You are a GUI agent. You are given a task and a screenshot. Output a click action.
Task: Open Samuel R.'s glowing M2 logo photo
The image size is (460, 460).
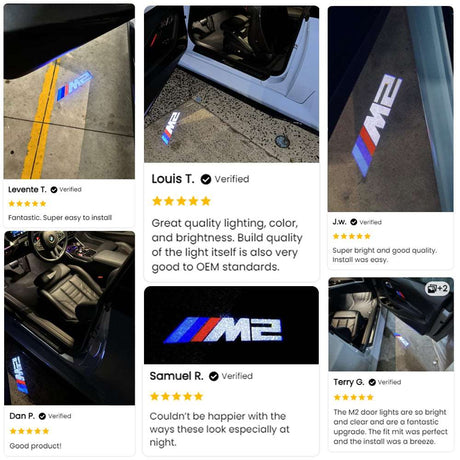tap(231, 325)
